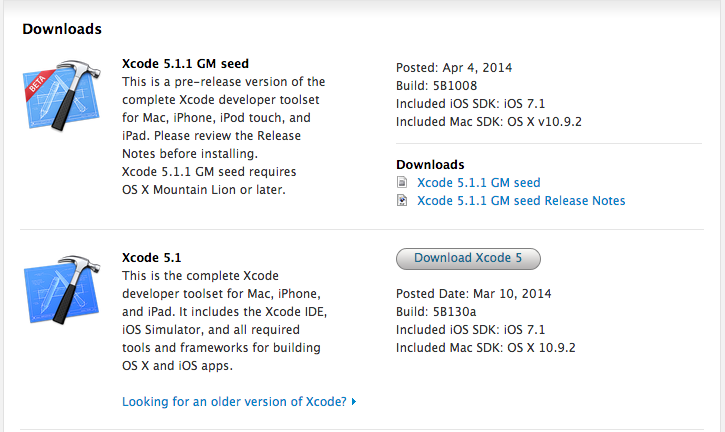Click the document icon beside Release Notes link
Viewport: 725px width, 432px height.
coord(402,201)
